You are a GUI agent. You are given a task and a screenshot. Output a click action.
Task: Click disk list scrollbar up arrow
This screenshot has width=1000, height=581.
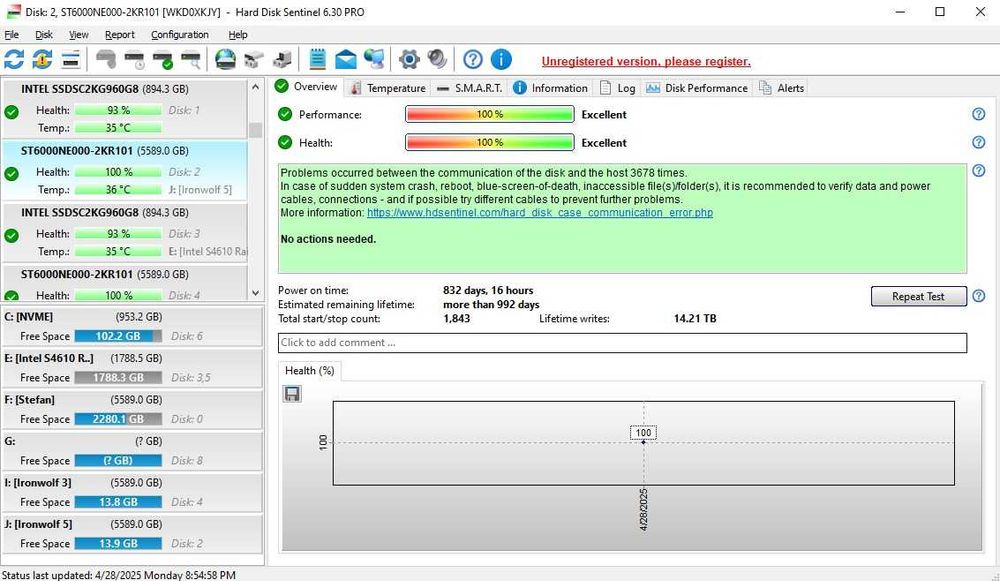coord(255,87)
